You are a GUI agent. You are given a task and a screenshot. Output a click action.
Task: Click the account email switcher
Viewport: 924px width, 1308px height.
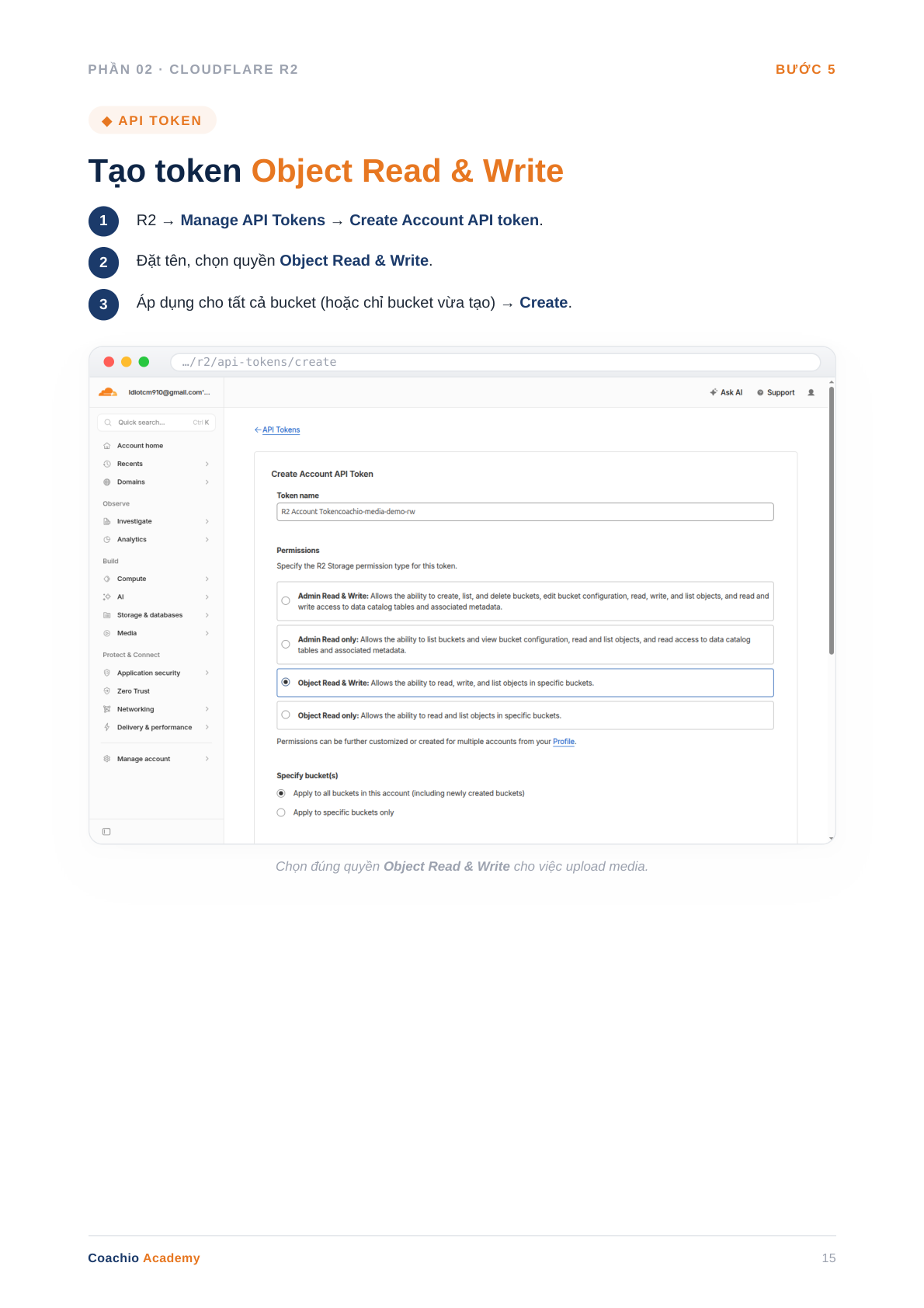click(169, 392)
